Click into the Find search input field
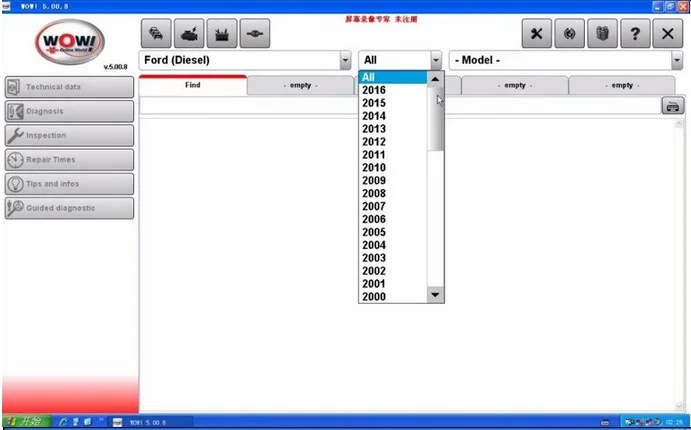This screenshot has width=691, height=430. [400, 106]
